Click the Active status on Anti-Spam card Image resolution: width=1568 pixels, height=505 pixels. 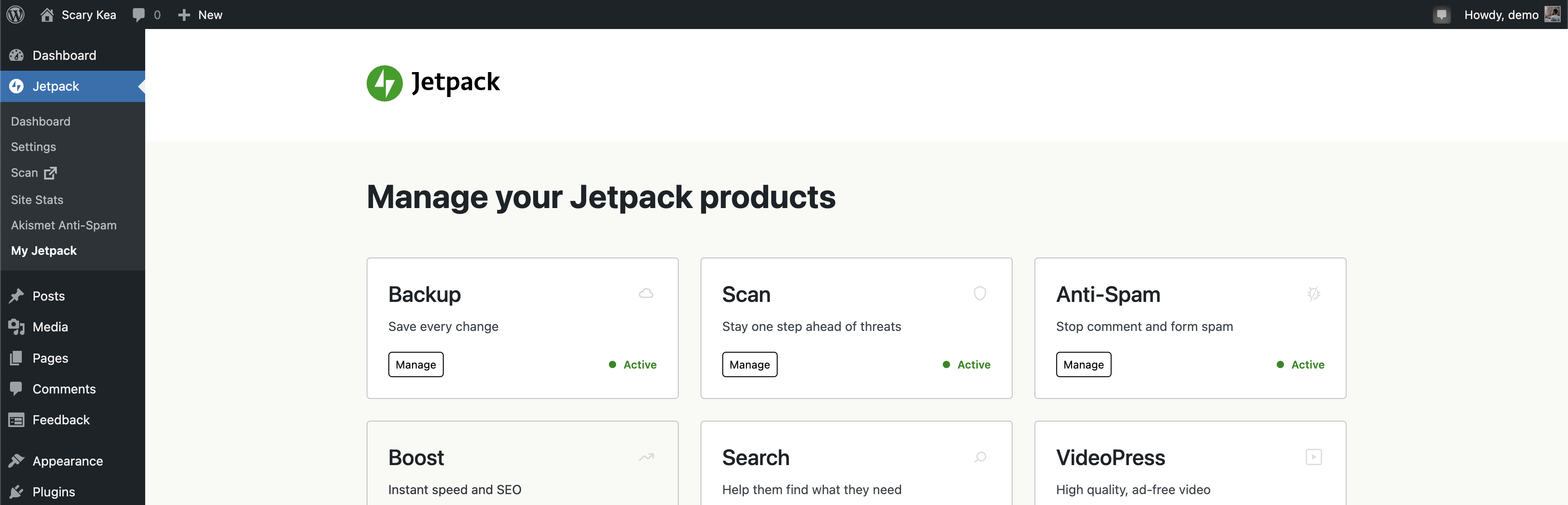[1301, 364]
